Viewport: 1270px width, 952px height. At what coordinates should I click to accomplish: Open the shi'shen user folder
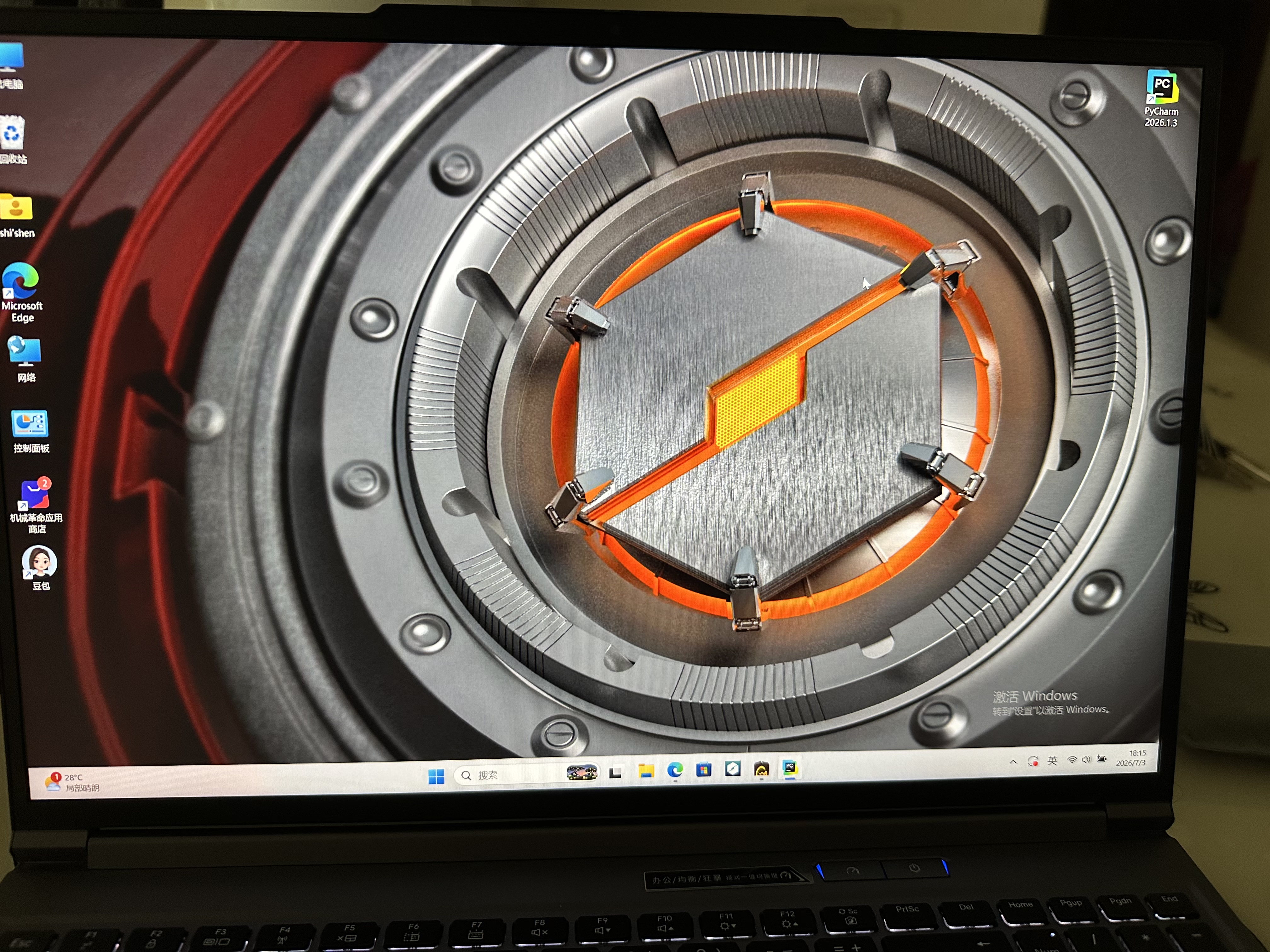point(16,216)
